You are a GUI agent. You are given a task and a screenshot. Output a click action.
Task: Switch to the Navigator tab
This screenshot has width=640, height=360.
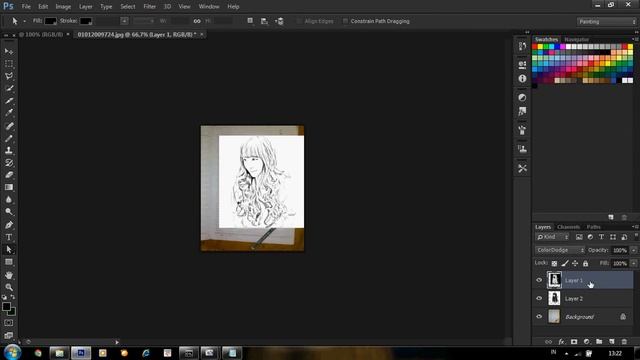coord(576,40)
